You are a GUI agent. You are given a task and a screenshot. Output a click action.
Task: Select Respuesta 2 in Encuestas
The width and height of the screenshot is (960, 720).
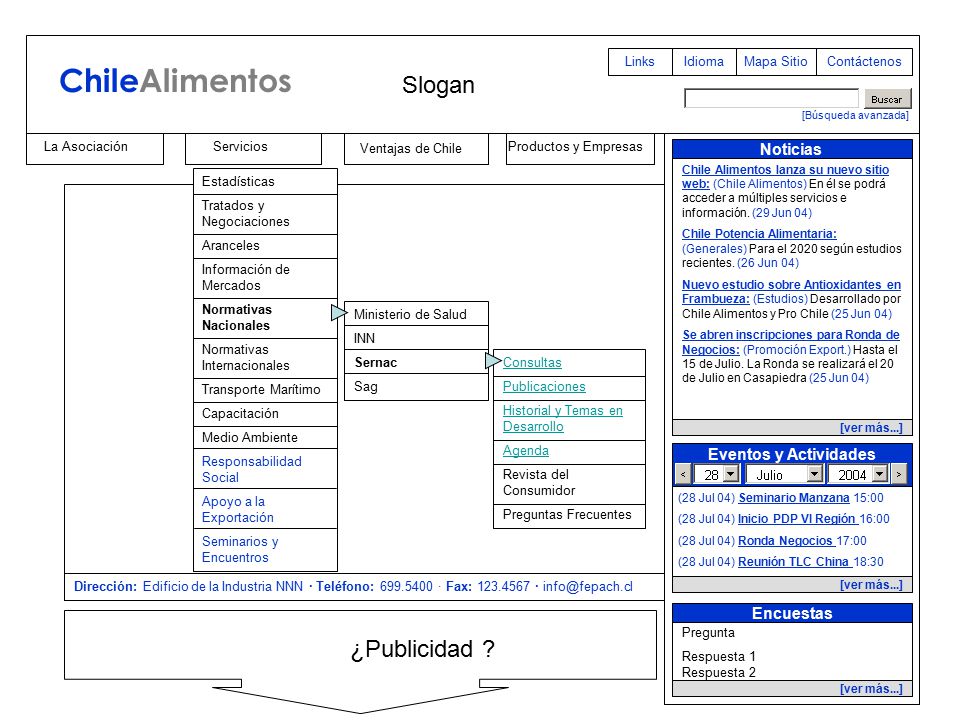coord(719,672)
